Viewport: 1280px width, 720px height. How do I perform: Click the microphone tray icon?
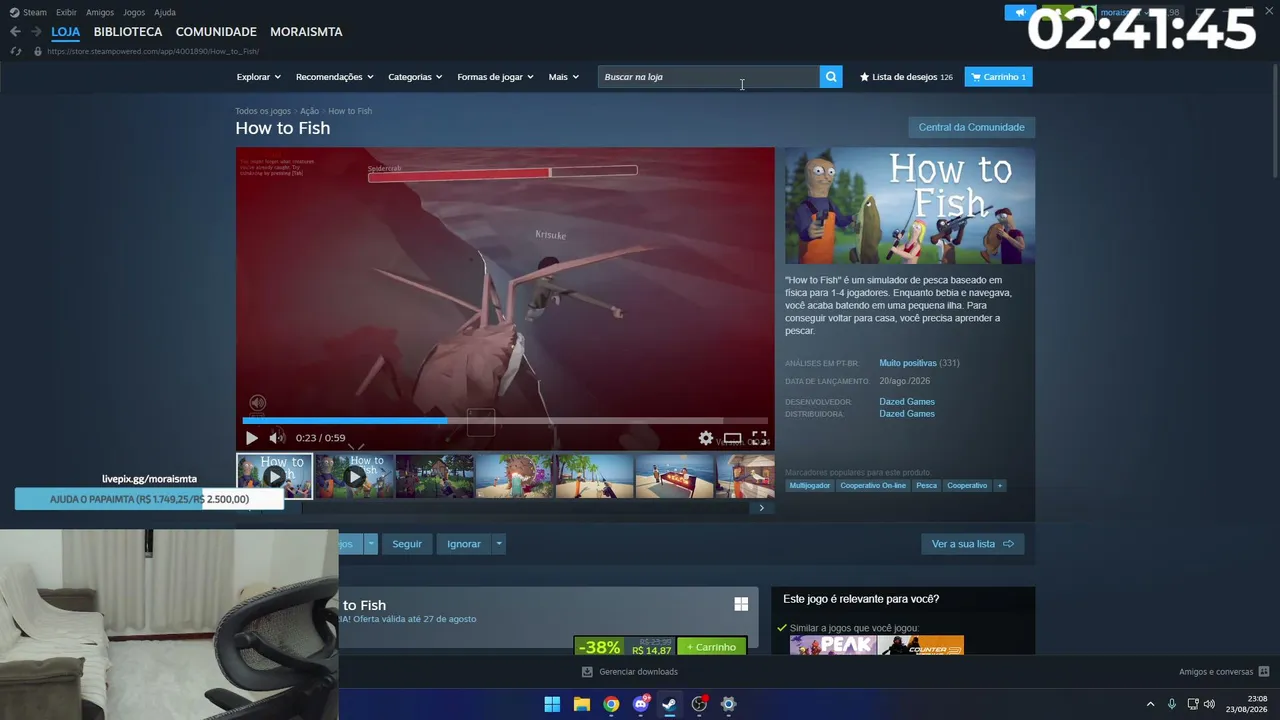(1172, 704)
